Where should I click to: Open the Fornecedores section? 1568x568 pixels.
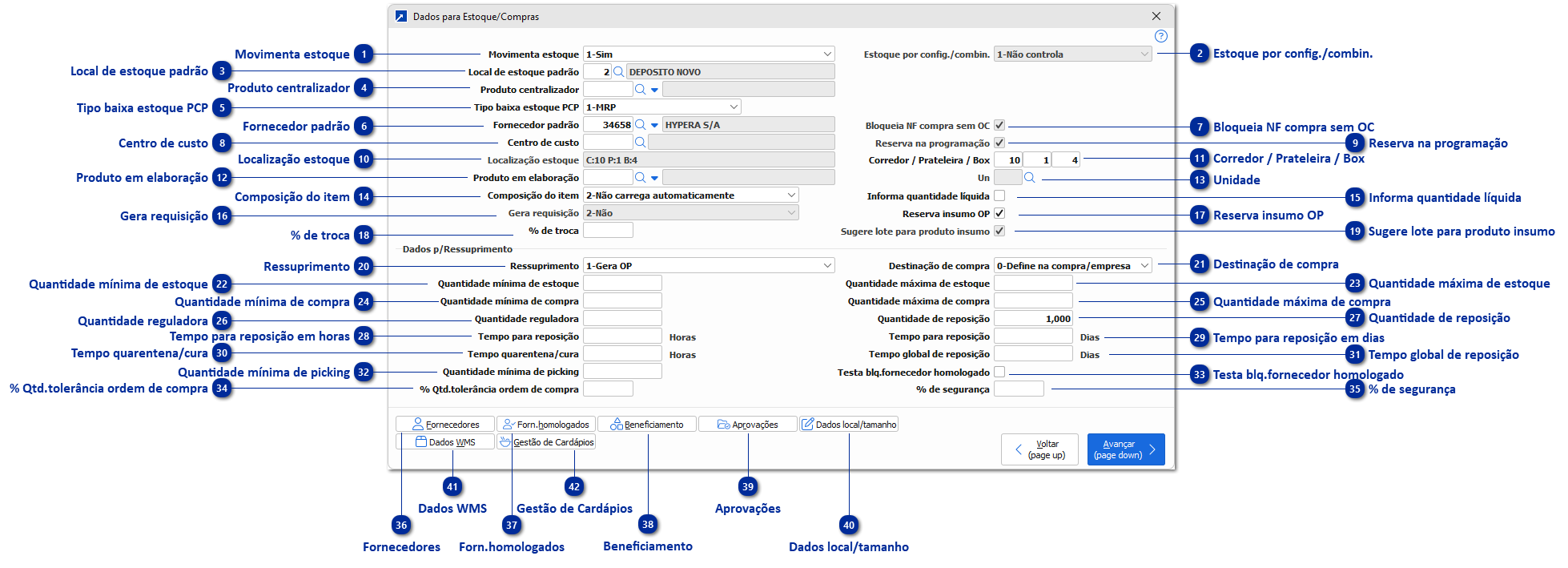[x=445, y=425]
